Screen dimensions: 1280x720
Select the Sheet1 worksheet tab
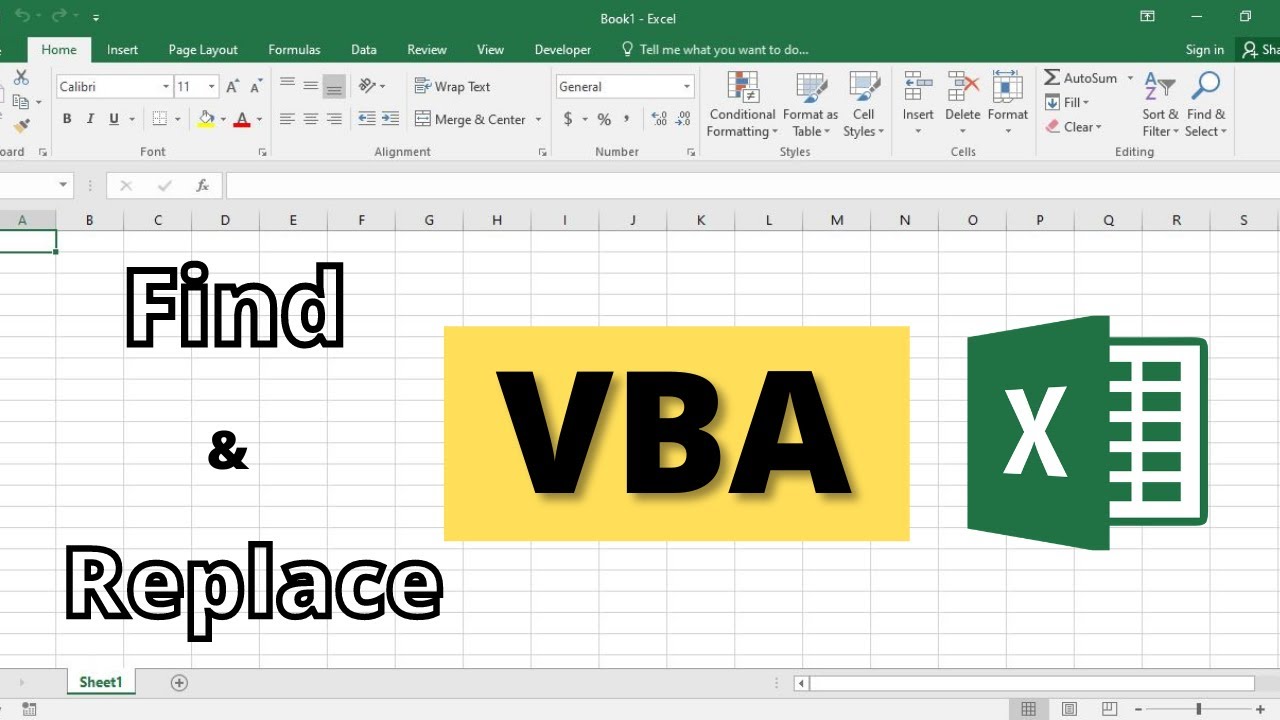click(100, 682)
